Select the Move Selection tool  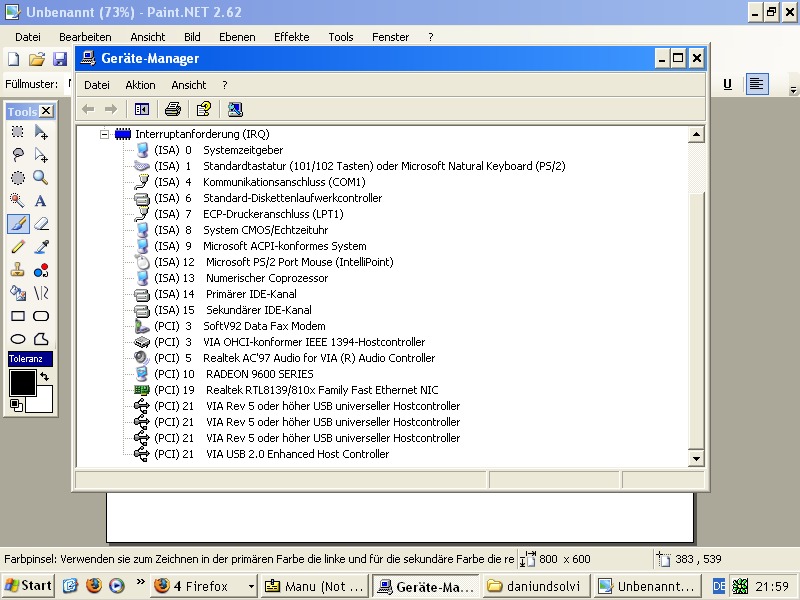[41, 155]
